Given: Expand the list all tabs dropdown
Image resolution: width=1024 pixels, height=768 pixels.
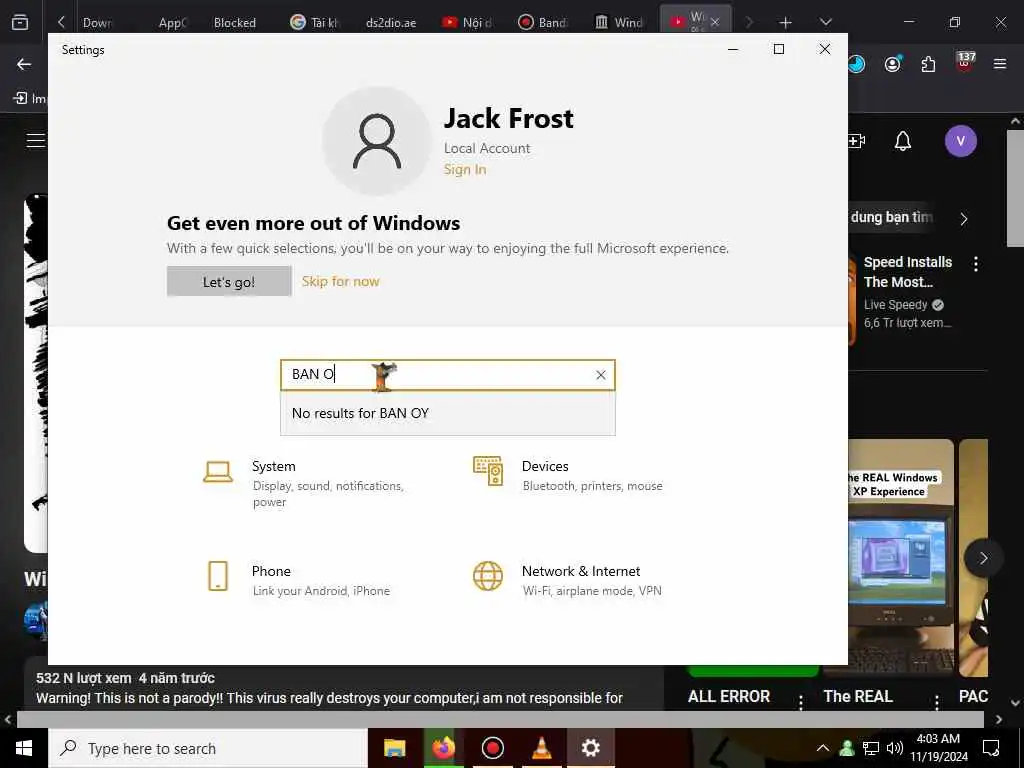Looking at the screenshot, I should tap(826, 23).
